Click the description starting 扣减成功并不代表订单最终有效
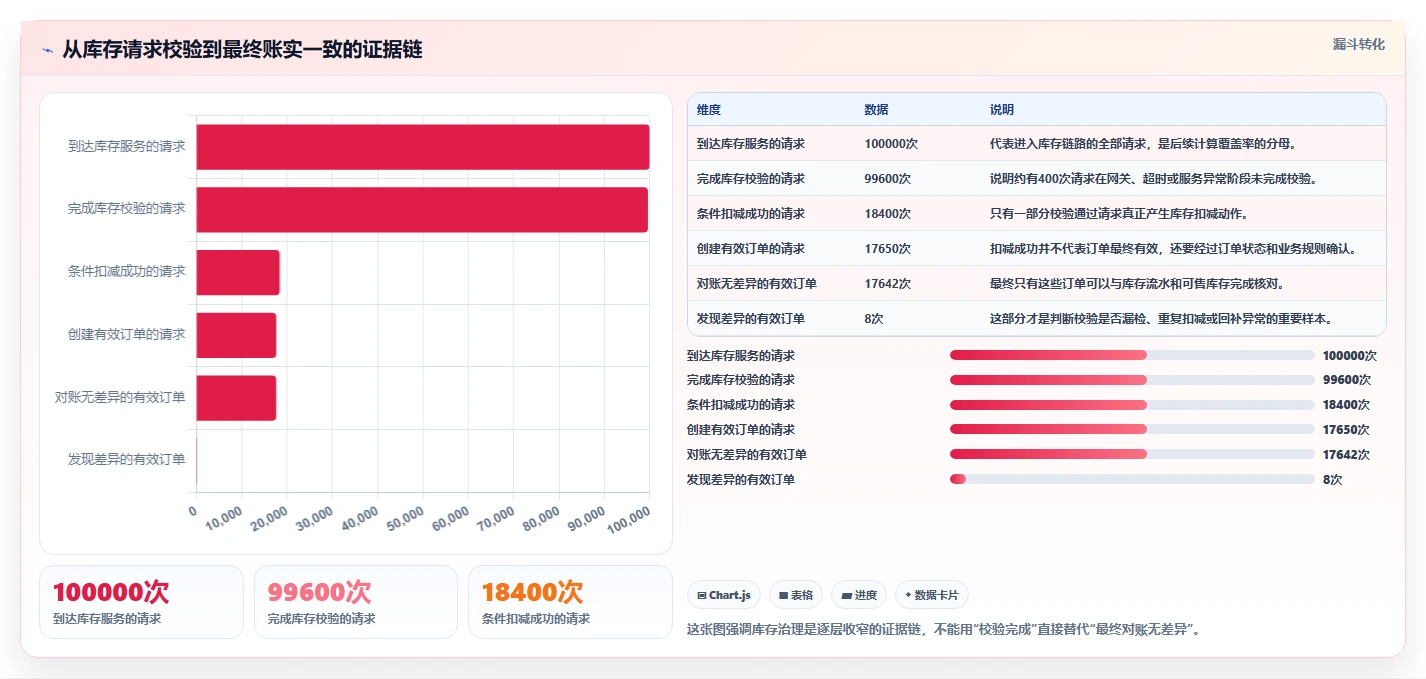The width and height of the screenshot is (1426, 679). pyautogui.click(x=1173, y=249)
